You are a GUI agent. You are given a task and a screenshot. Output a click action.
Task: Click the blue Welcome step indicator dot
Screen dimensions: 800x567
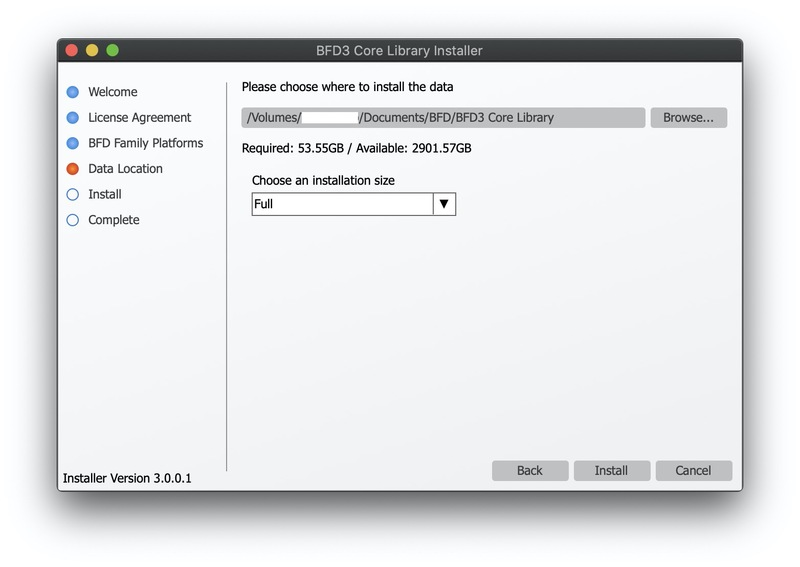point(73,92)
